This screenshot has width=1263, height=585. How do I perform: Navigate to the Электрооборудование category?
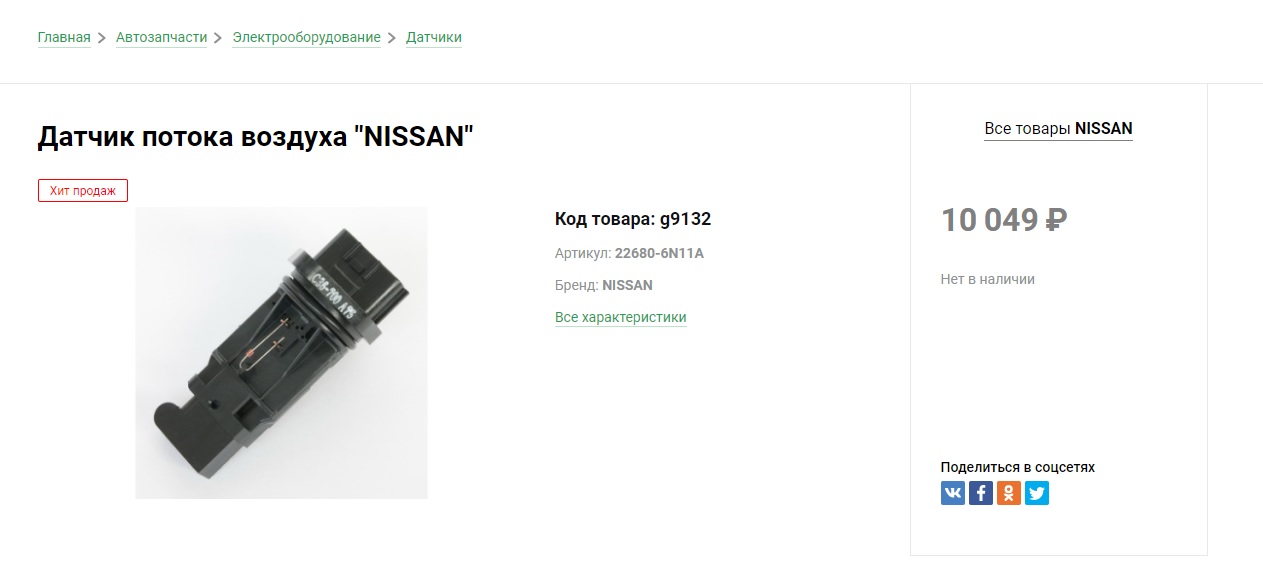(306, 38)
